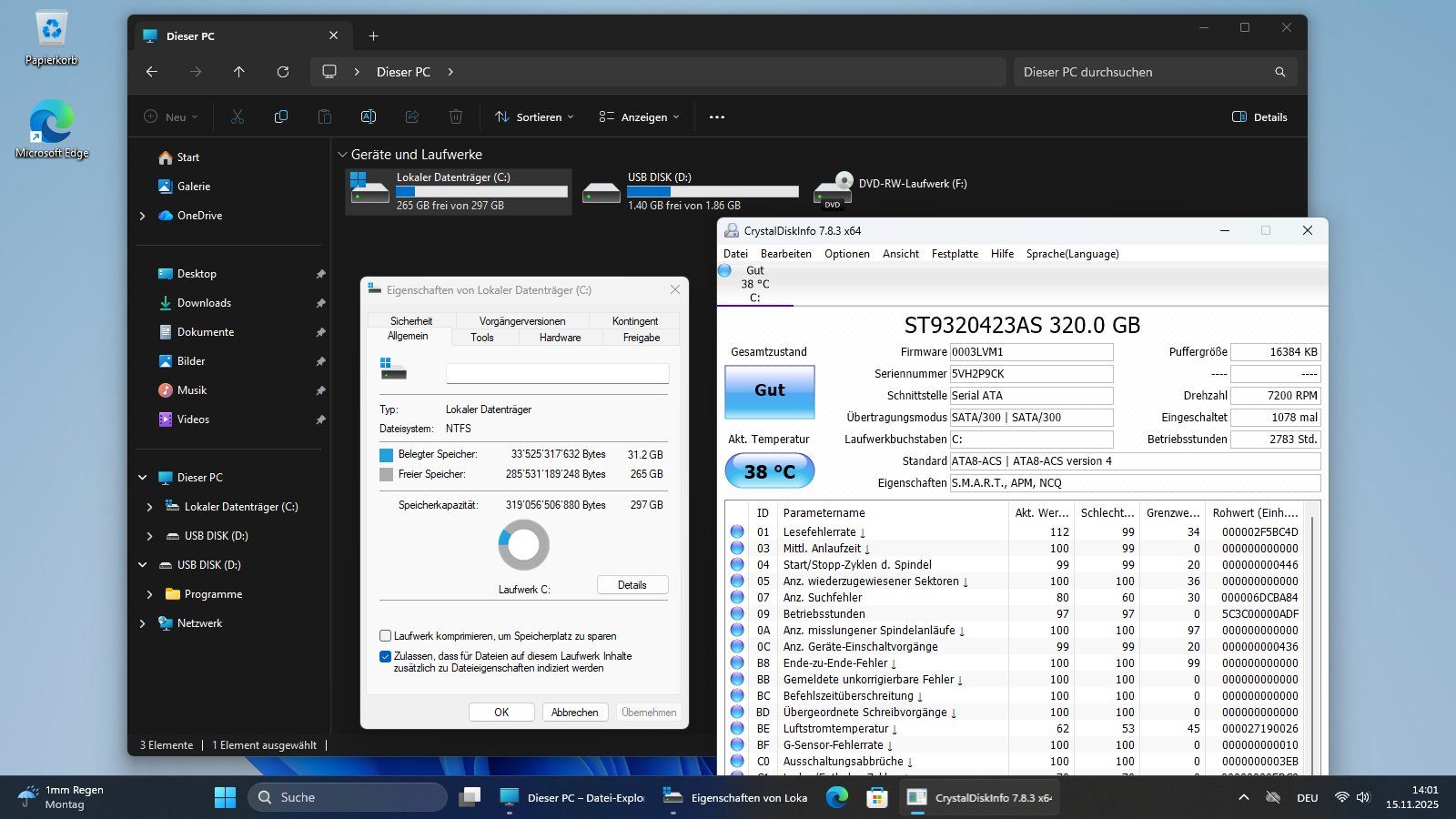Collapse the Geräte und Laufwerke group
Image resolution: width=1456 pixels, height=819 pixels.
coord(342,155)
